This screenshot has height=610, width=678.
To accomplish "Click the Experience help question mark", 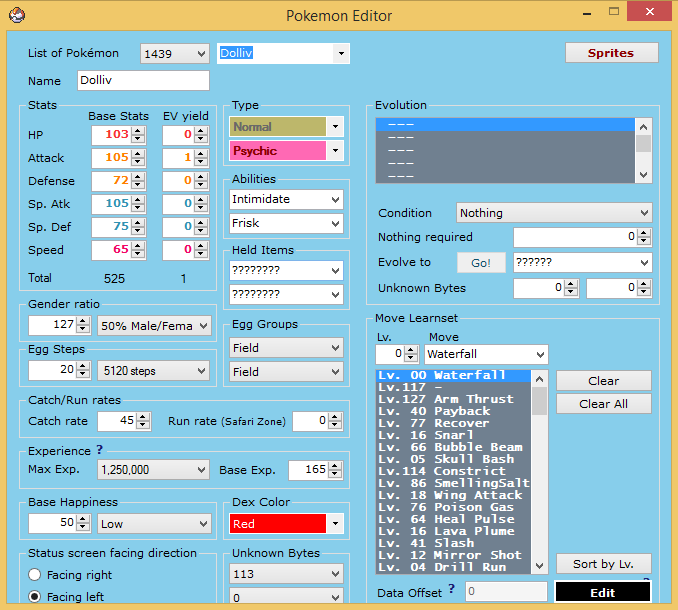I will 99,450.
